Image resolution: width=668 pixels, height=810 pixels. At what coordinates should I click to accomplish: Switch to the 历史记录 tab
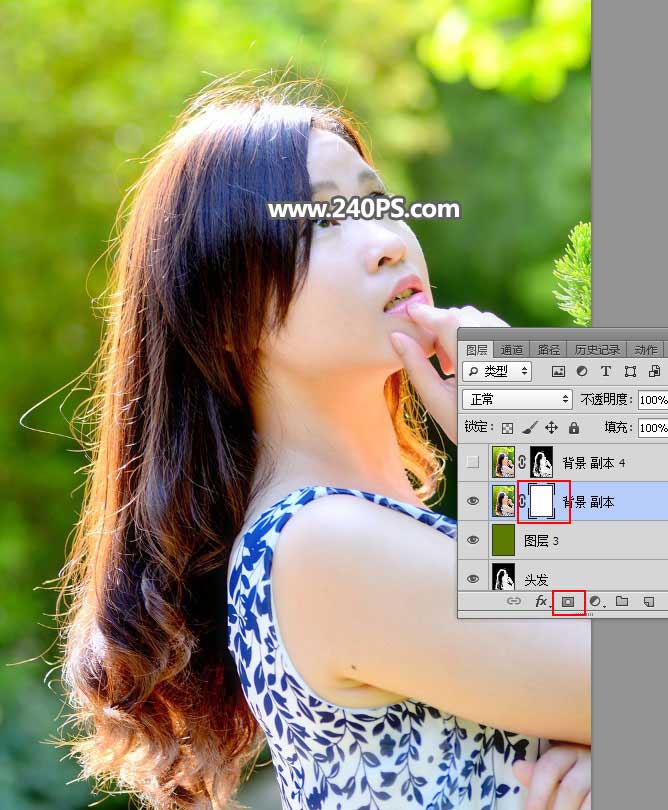[597, 349]
